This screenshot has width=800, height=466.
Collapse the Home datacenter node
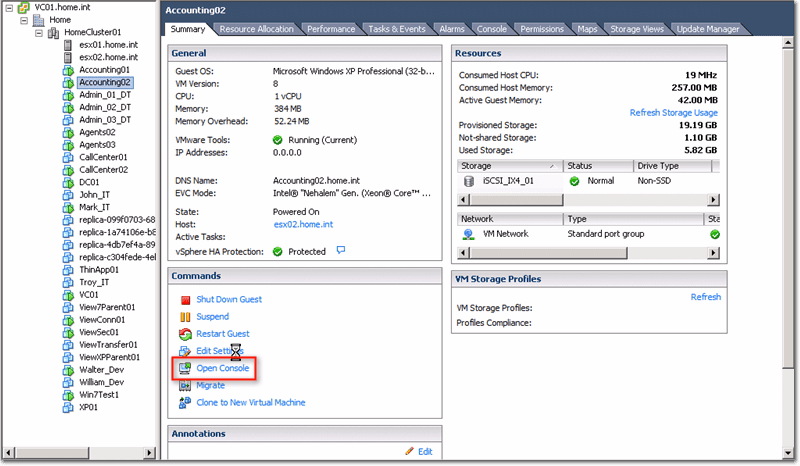click(24, 20)
